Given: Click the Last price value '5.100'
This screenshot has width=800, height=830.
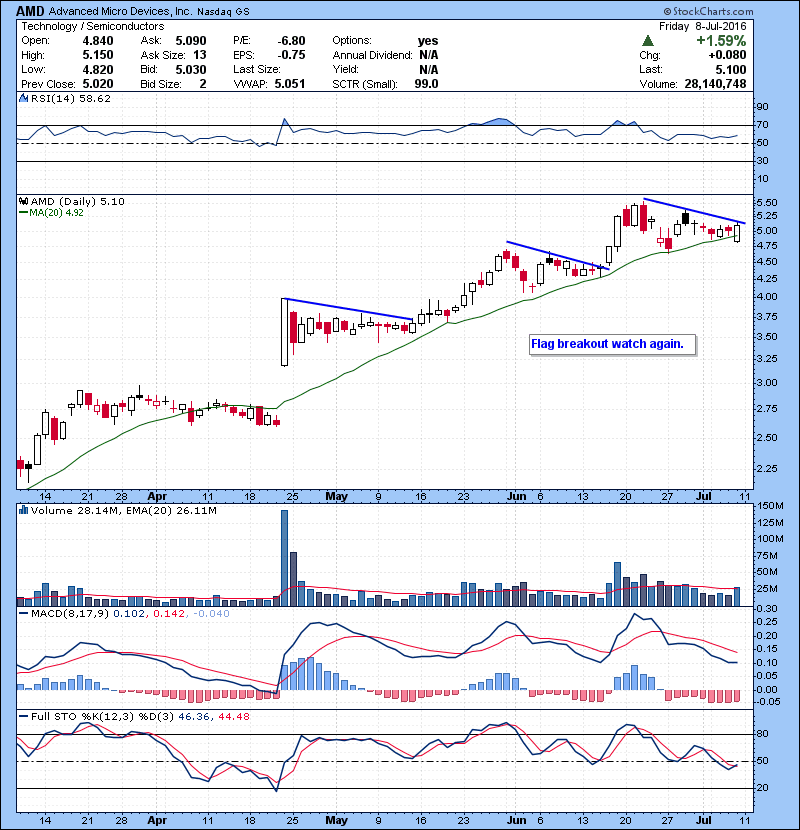Looking at the screenshot, I should tap(731, 69).
